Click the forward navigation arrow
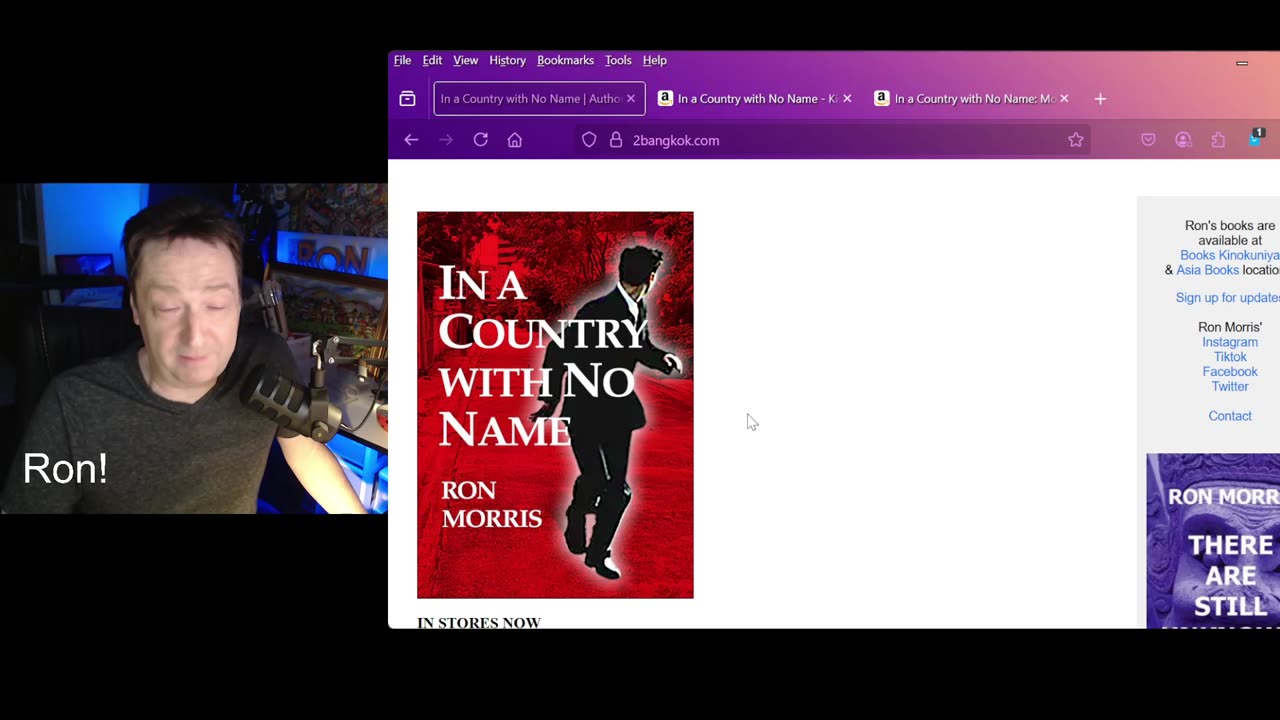This screenshot has width=1280, height=720. pos(446,140)
